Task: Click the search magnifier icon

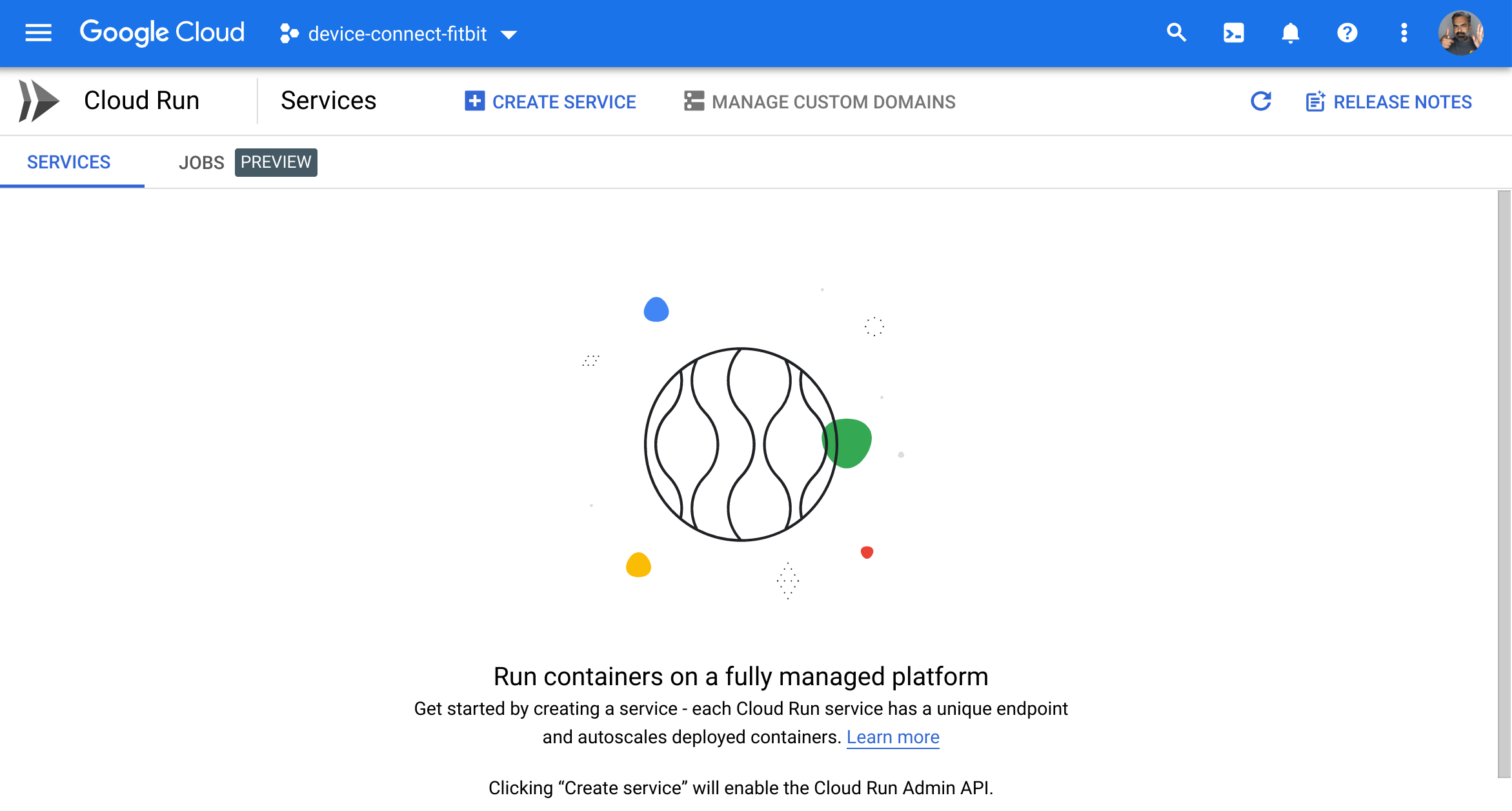Action: coord(1176,33)
